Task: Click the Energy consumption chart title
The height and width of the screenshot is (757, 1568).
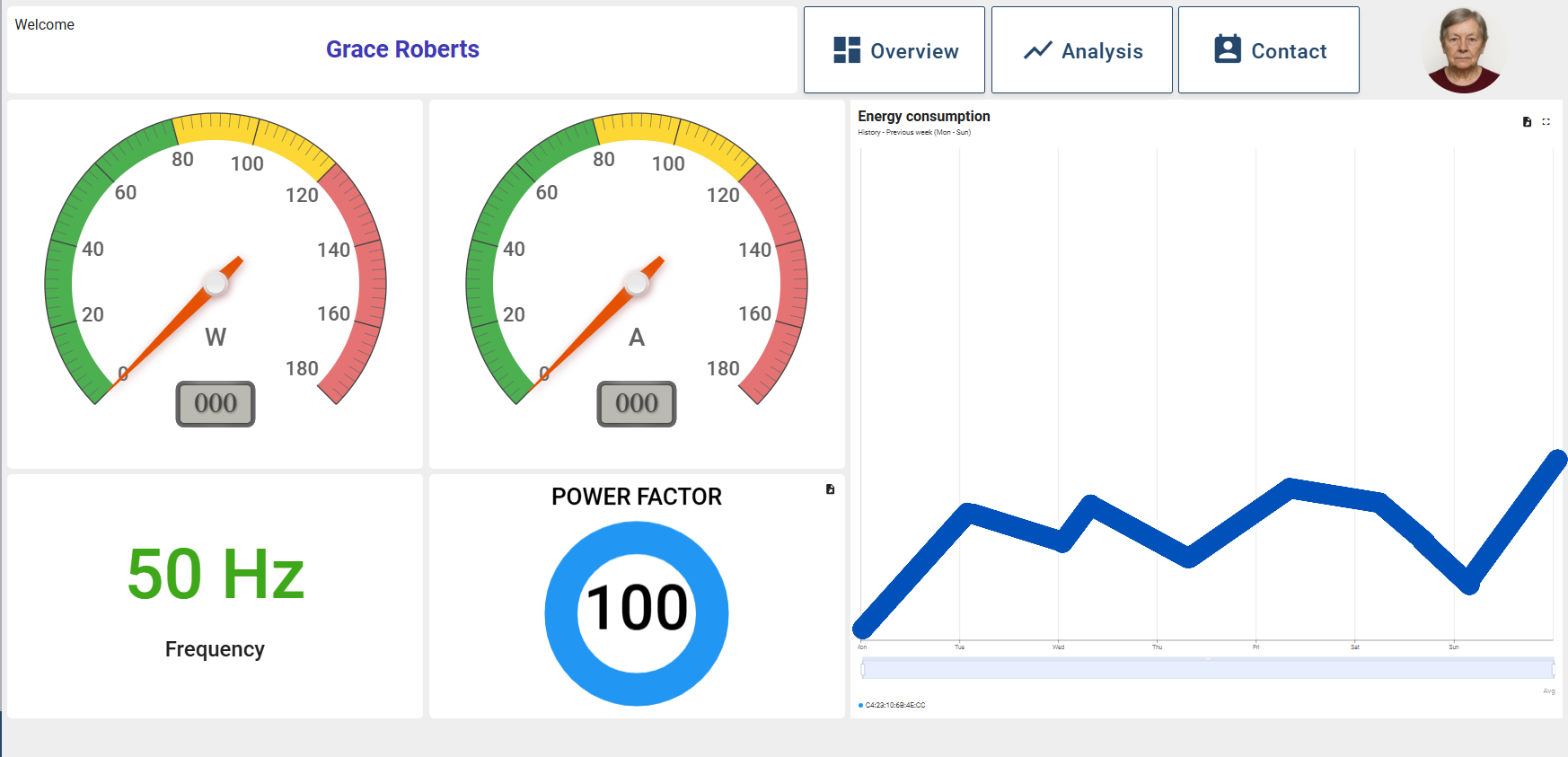Action: point(923,117)
